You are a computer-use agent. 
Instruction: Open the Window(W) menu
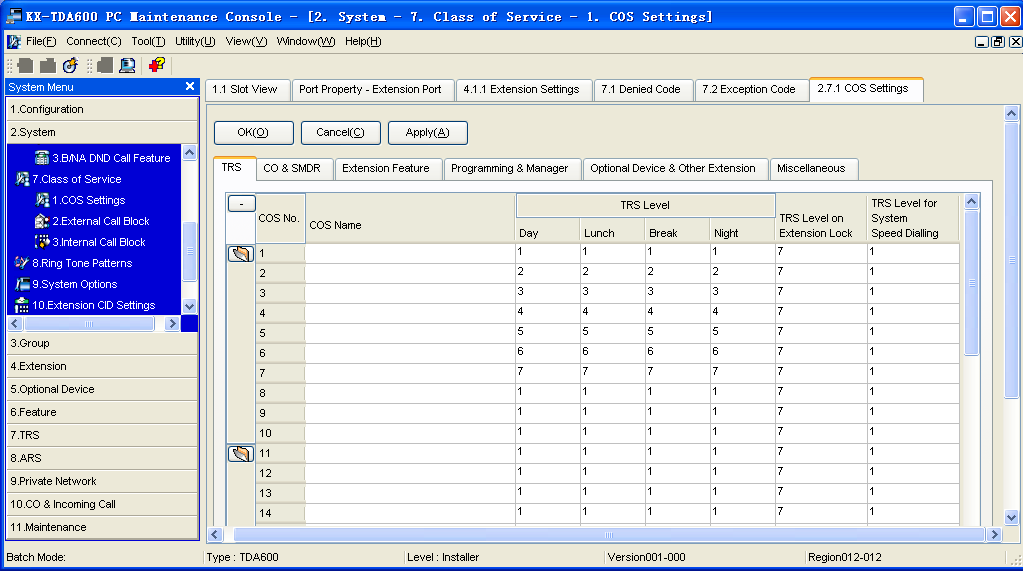(306, 41)
